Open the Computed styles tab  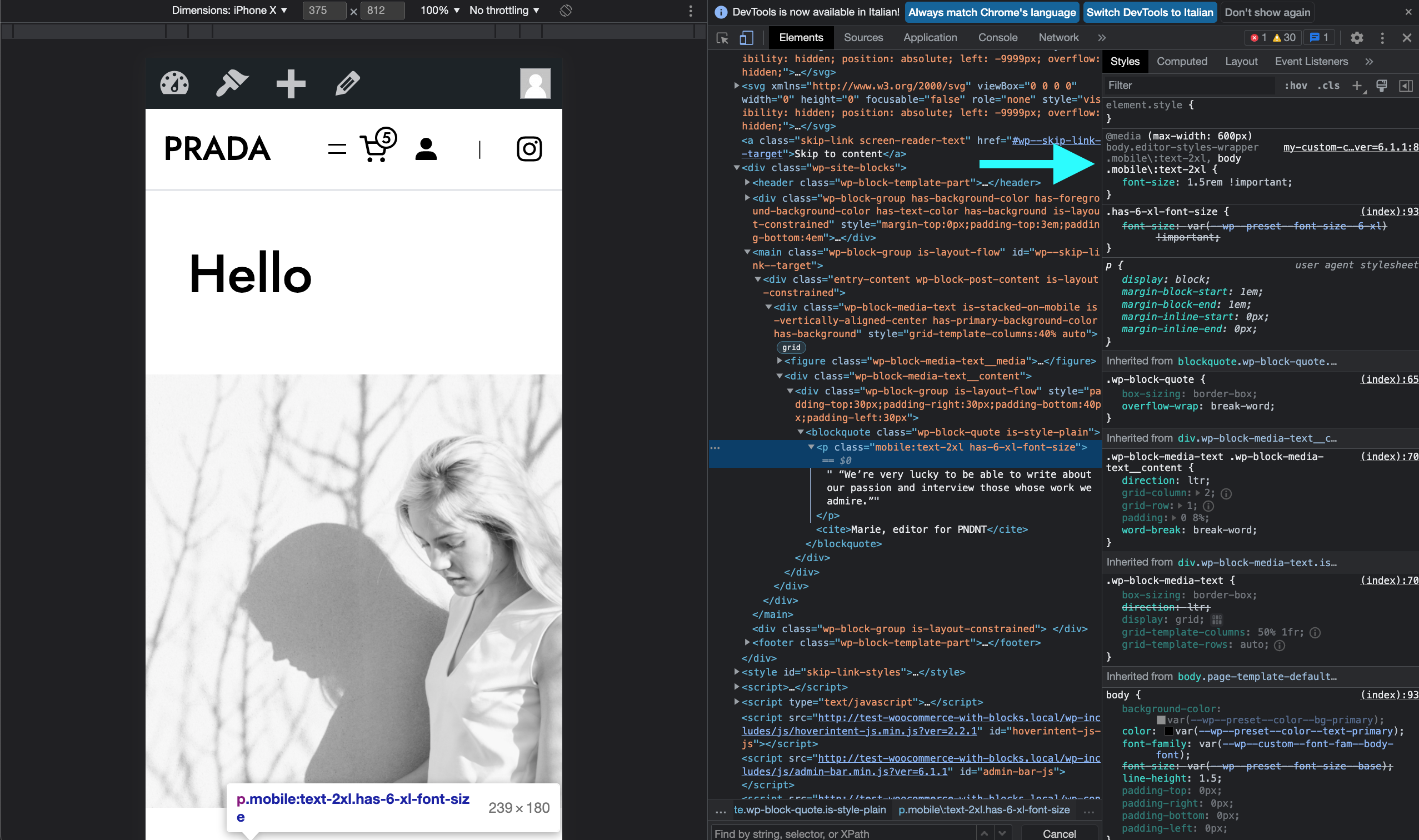(1181, 62)
